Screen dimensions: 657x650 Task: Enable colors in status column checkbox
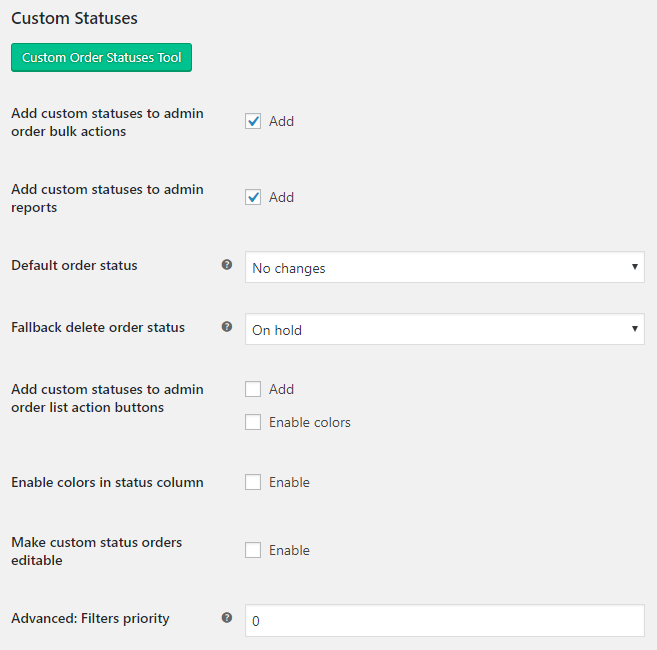pyautogui.click(x=253, y=482)
